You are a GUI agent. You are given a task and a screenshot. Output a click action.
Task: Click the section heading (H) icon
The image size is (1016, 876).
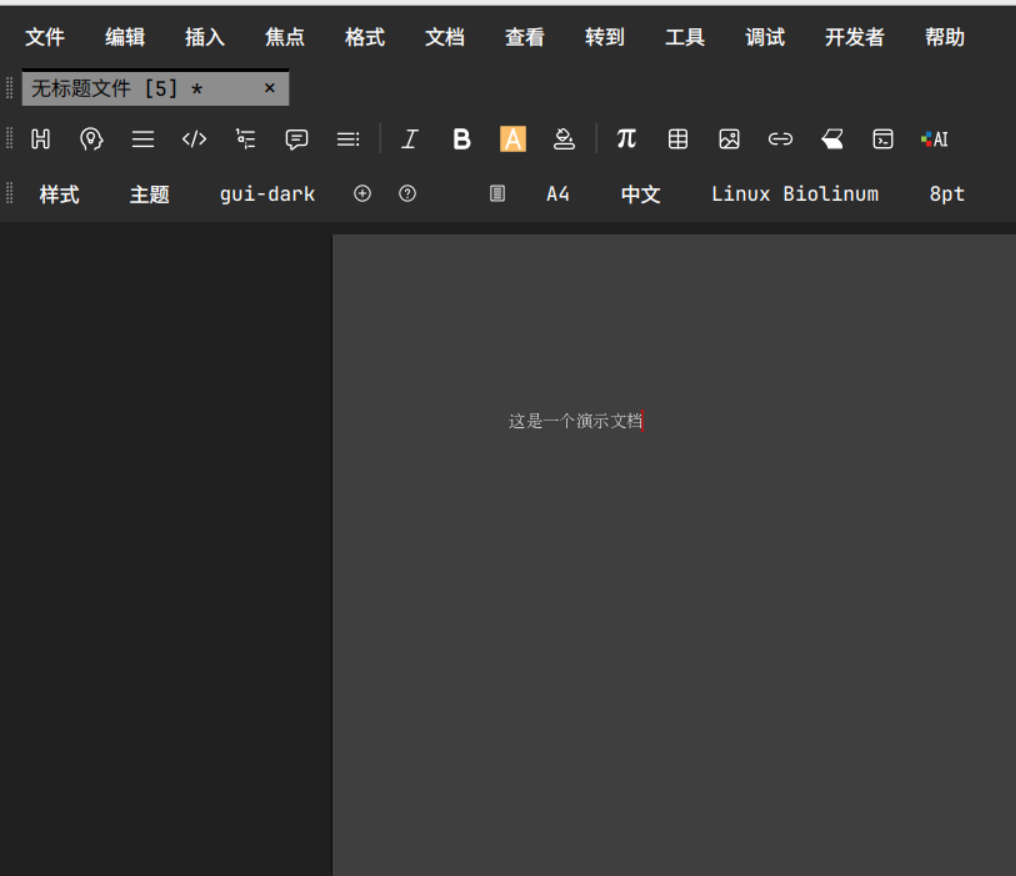click(x=41, y=139)
